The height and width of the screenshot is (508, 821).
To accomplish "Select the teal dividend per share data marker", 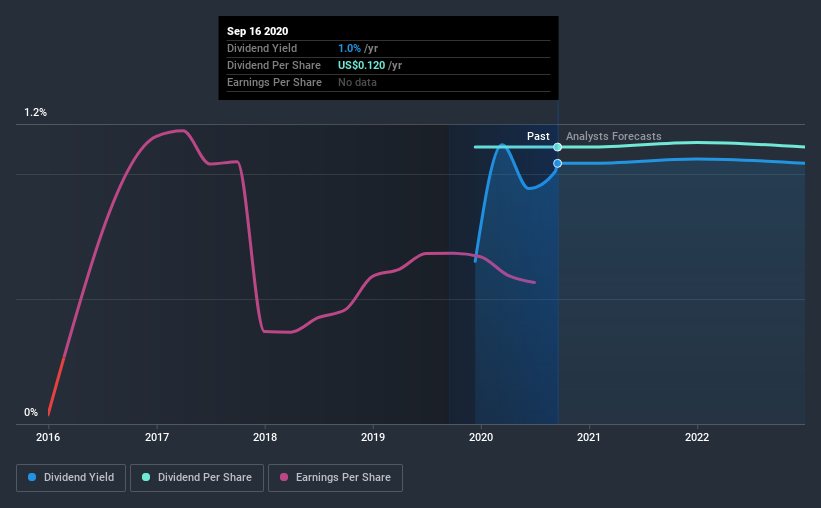I will (x=558, y=147).
